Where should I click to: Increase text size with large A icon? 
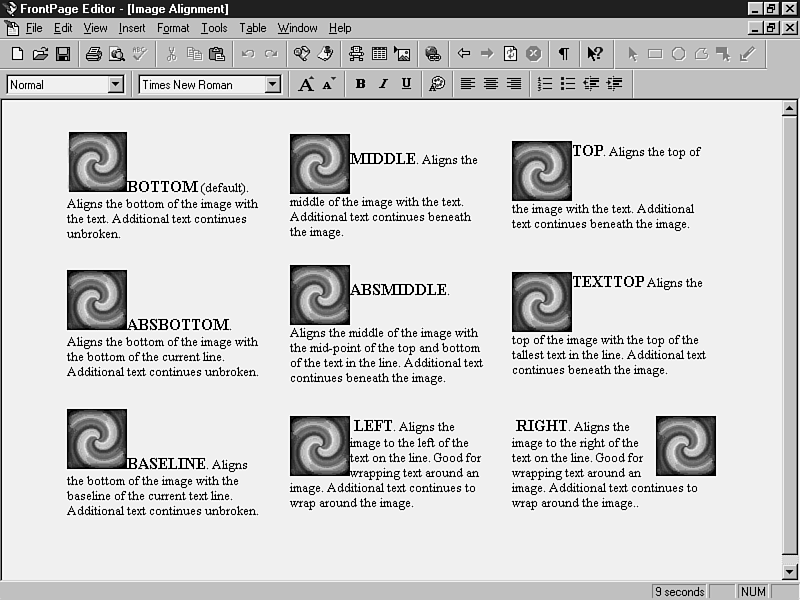(306, 84)
